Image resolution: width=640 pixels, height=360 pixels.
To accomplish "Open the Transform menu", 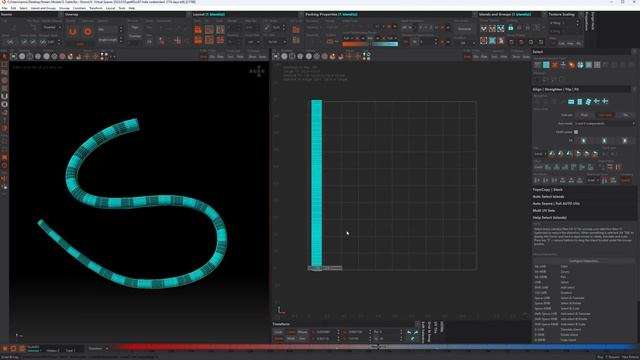I will pyautogui.click(x=96, y=8).
